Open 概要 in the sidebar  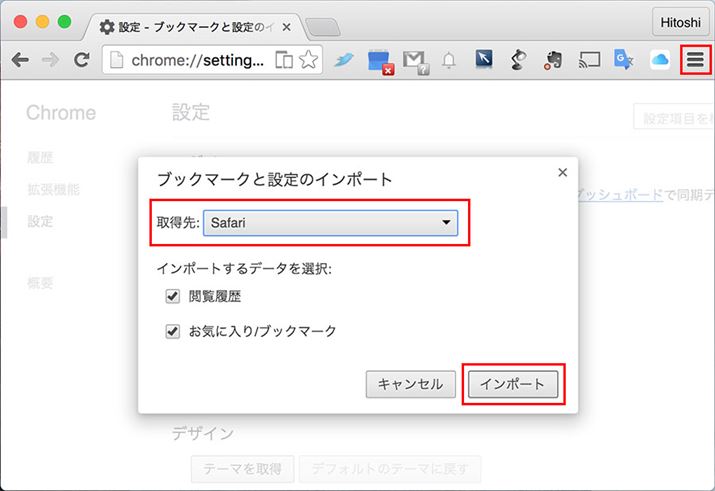point(40,283)
